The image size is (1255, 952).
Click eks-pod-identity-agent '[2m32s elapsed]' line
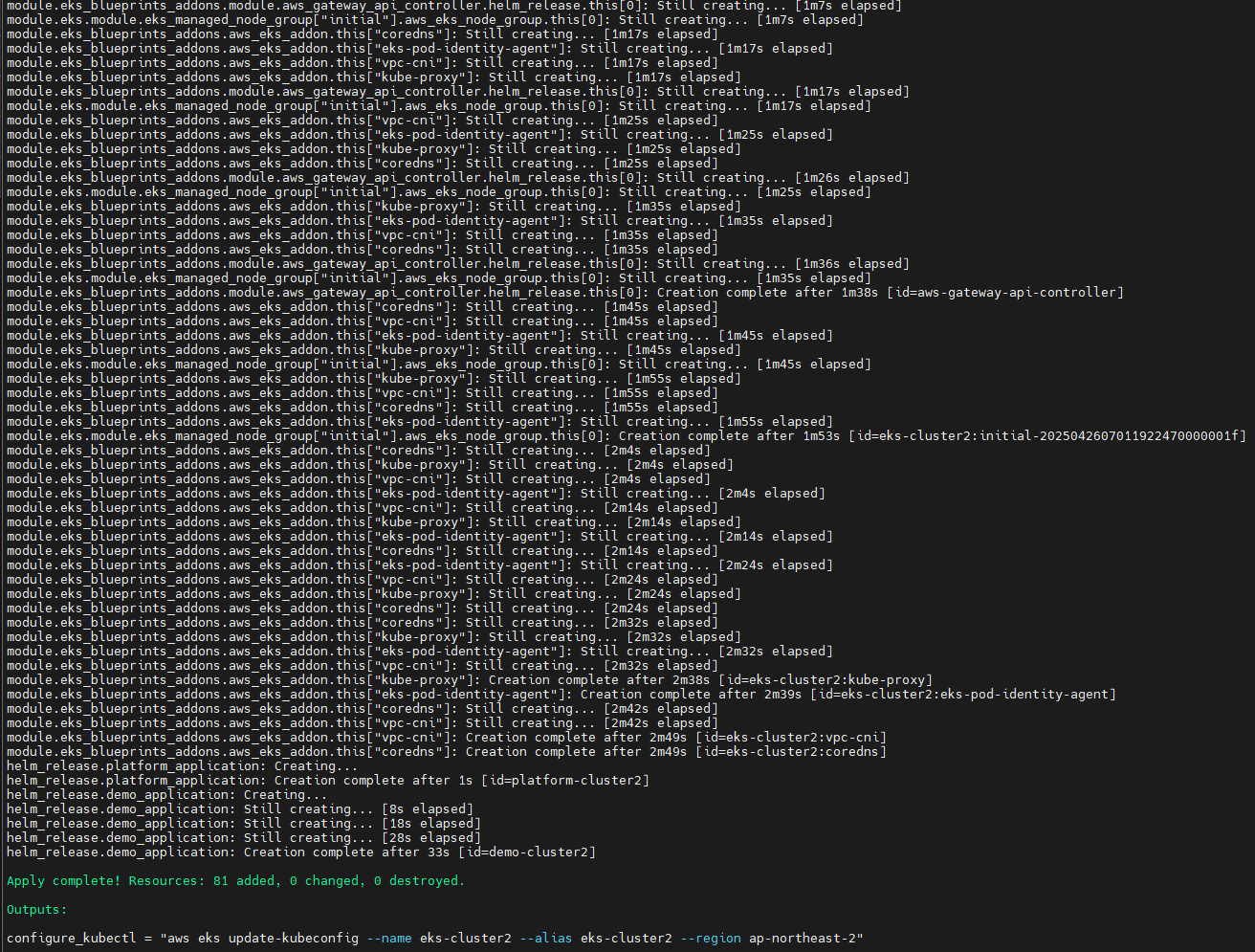(x=420, y=651)
